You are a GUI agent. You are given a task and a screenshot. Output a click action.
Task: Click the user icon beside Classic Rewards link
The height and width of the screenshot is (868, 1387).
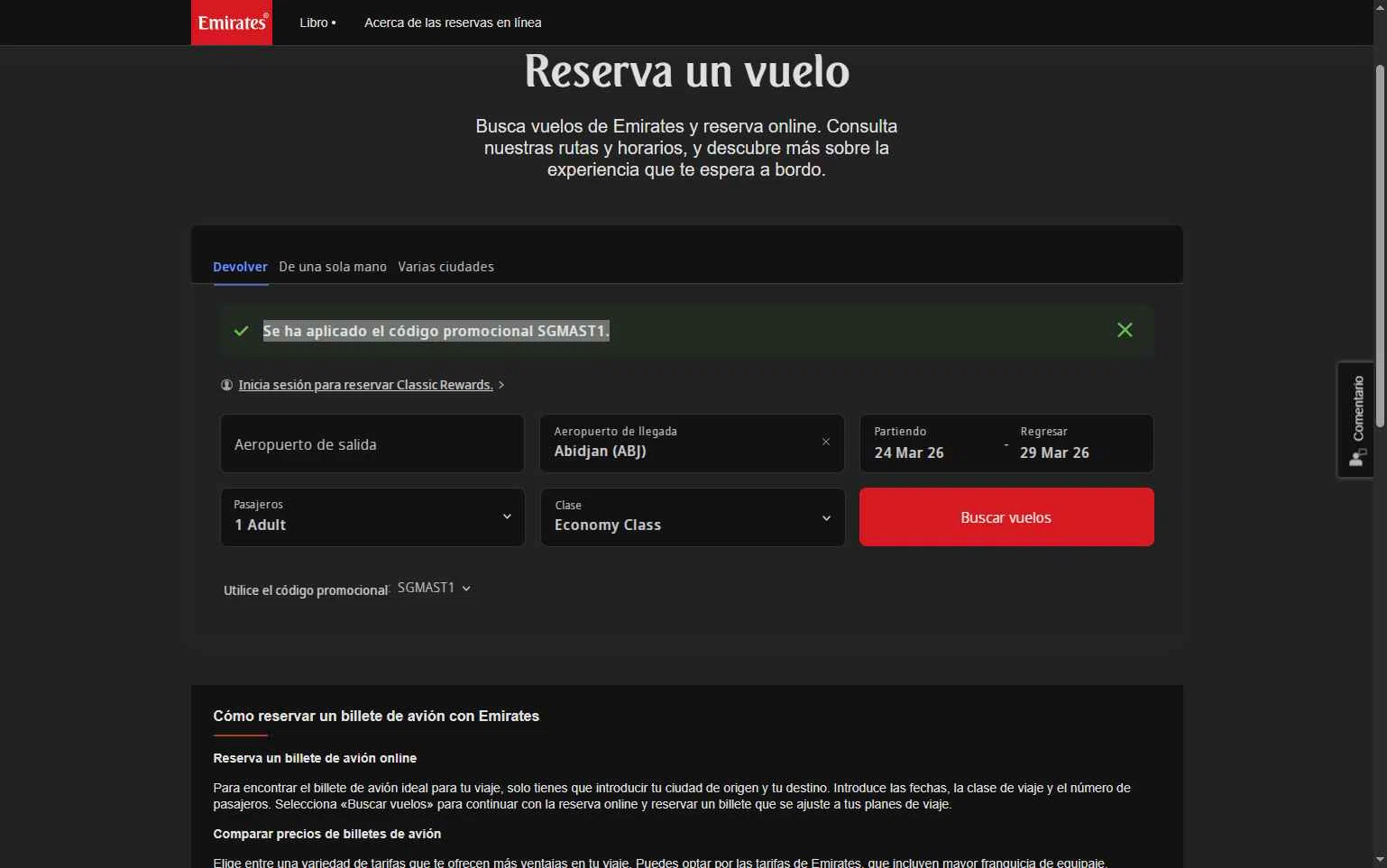tap(226, 385)
